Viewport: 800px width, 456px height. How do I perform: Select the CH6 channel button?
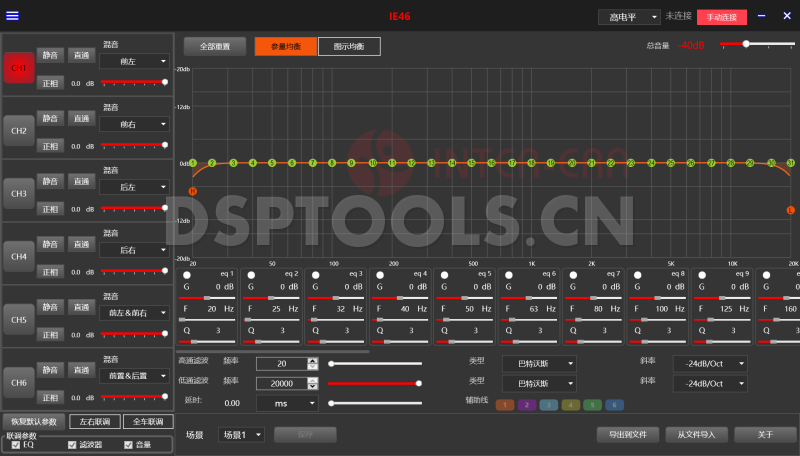click(x=18, y=382)
